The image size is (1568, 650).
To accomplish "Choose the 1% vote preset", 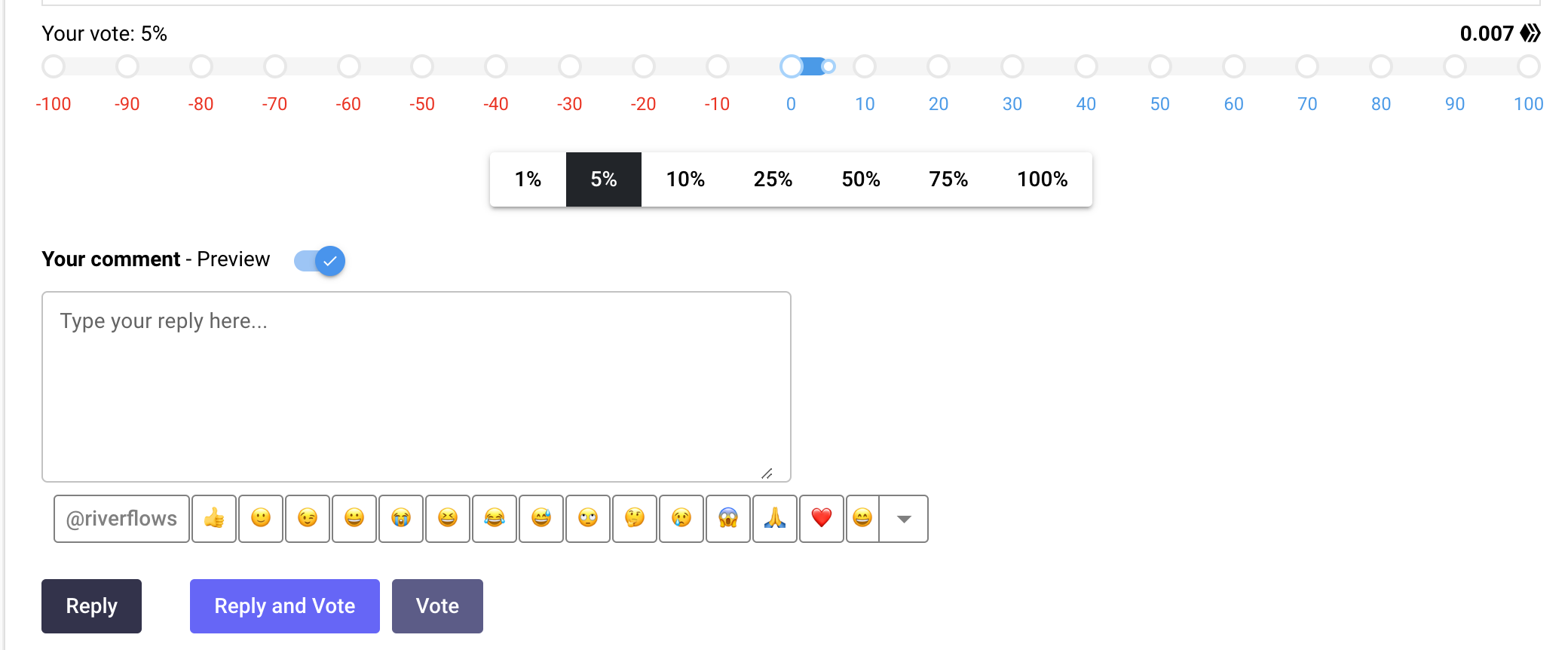I will [528, 179].
